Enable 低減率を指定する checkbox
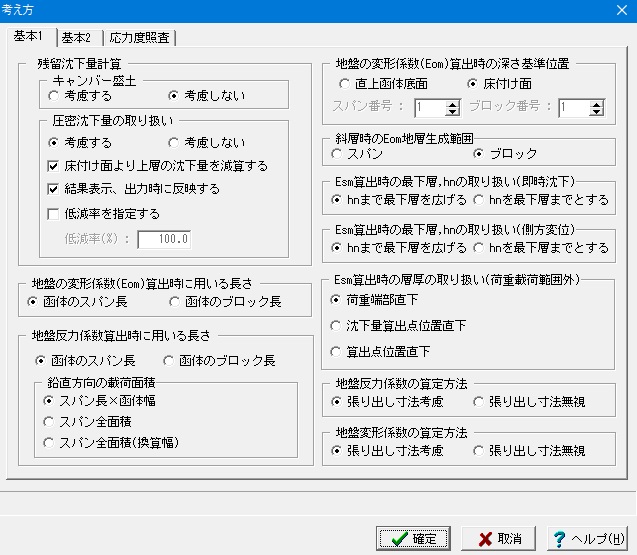Image resolution: width=637 pixels, height=555 pixels. 103,214
